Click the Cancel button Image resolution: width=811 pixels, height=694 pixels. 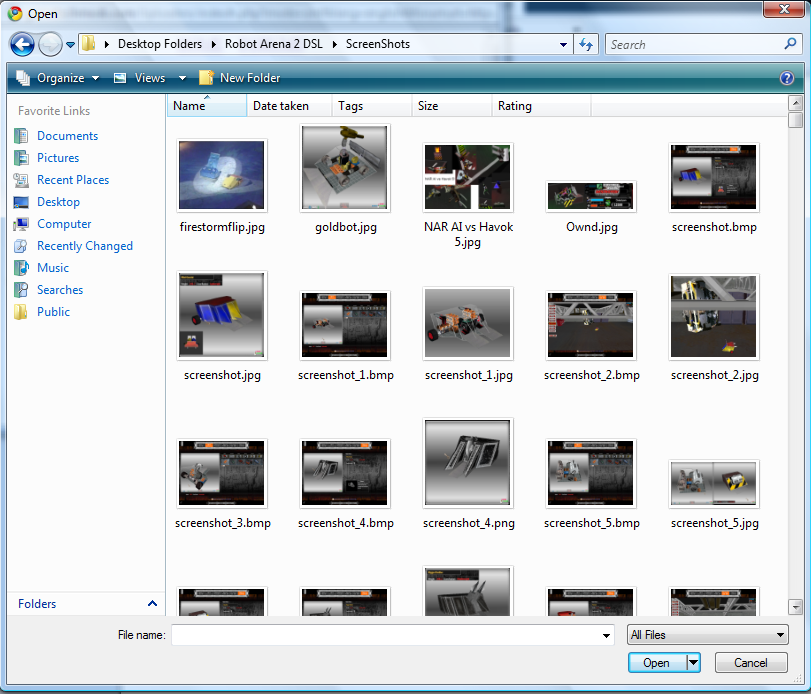point(751,663)
